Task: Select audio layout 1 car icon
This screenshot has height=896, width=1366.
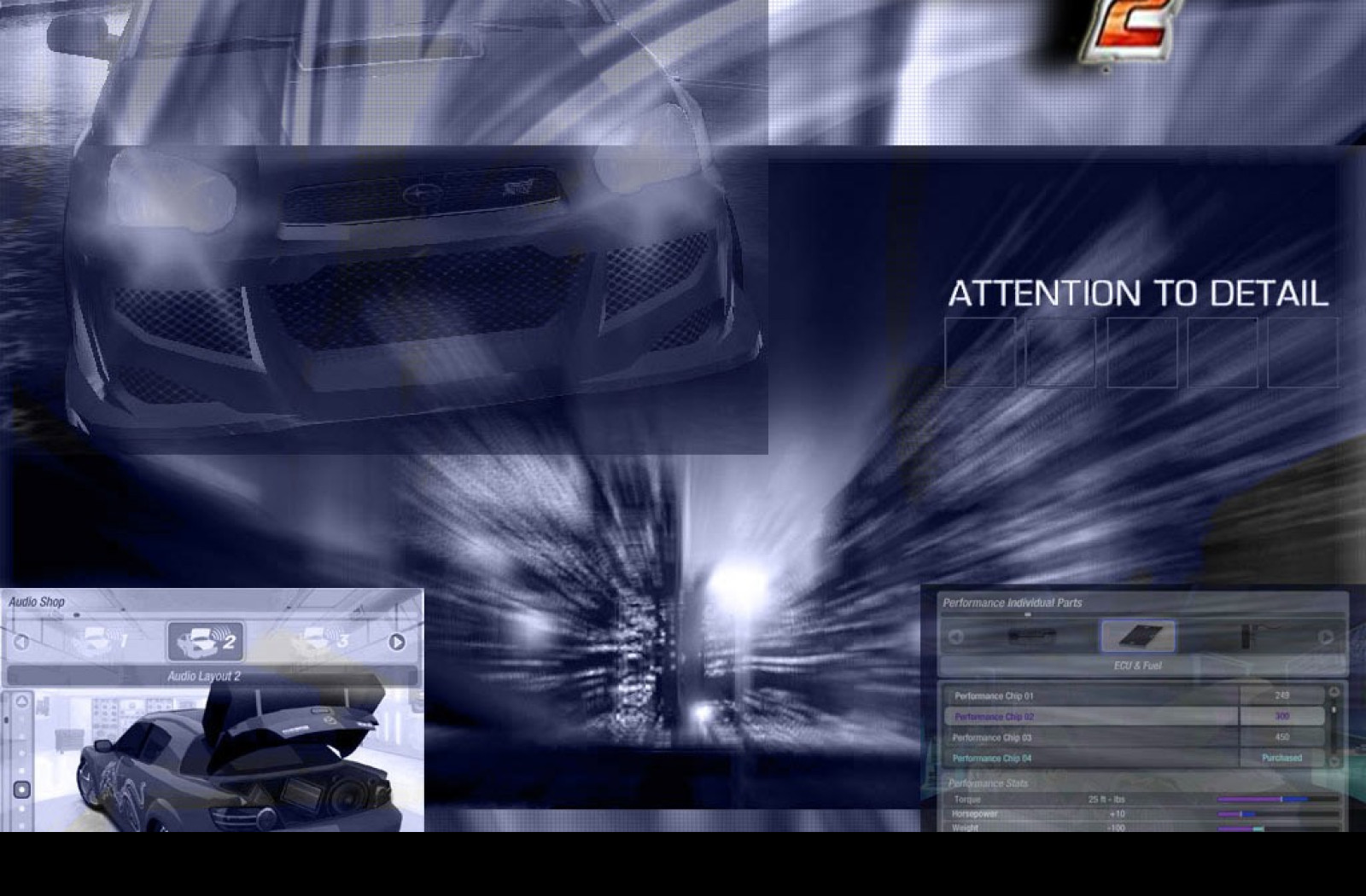Action: pos(101,640)
